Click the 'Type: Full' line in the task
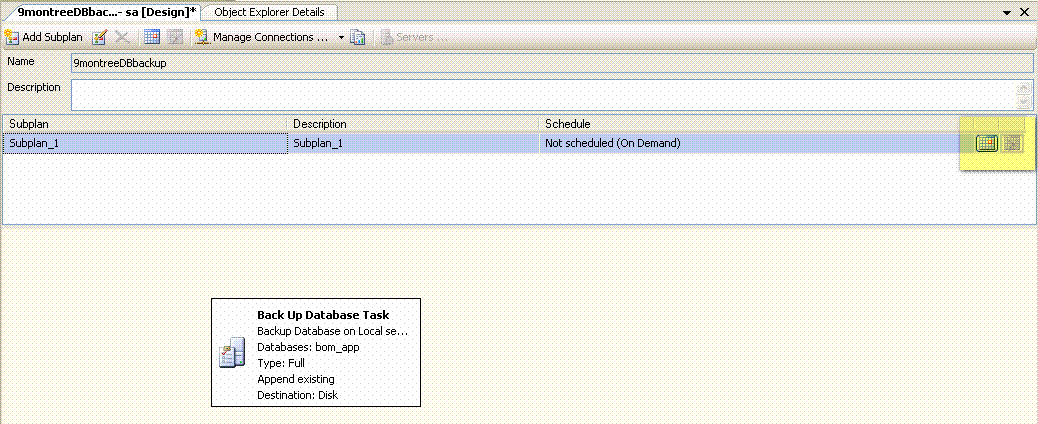Viewport: 1038px width, 424px height. pos(281,363)
